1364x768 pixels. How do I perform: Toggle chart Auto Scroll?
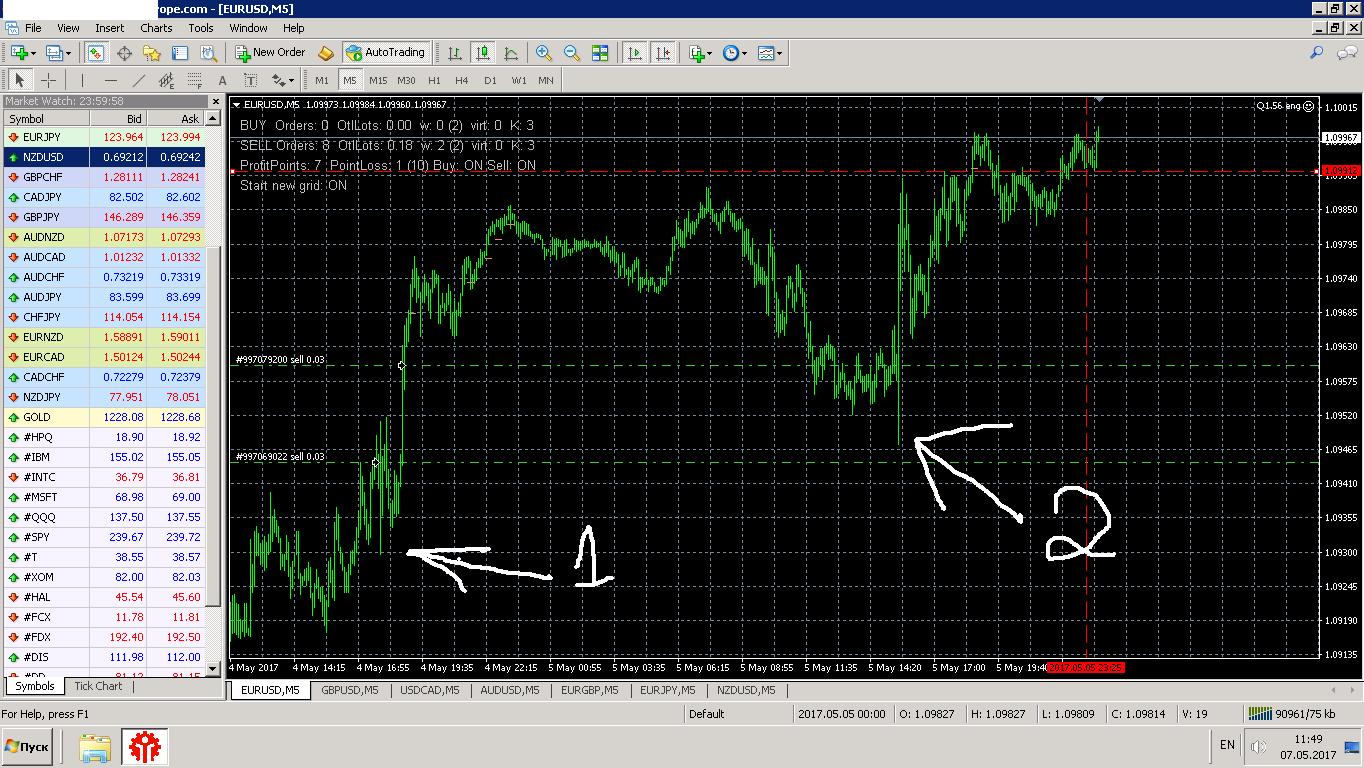(x=634, y=53)
